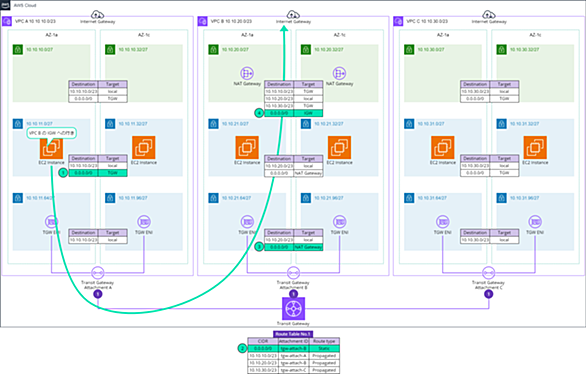Select VPC C icon beside 10.10.30.0/23 label
Screen dimensions: 586x374
point(398,21)
